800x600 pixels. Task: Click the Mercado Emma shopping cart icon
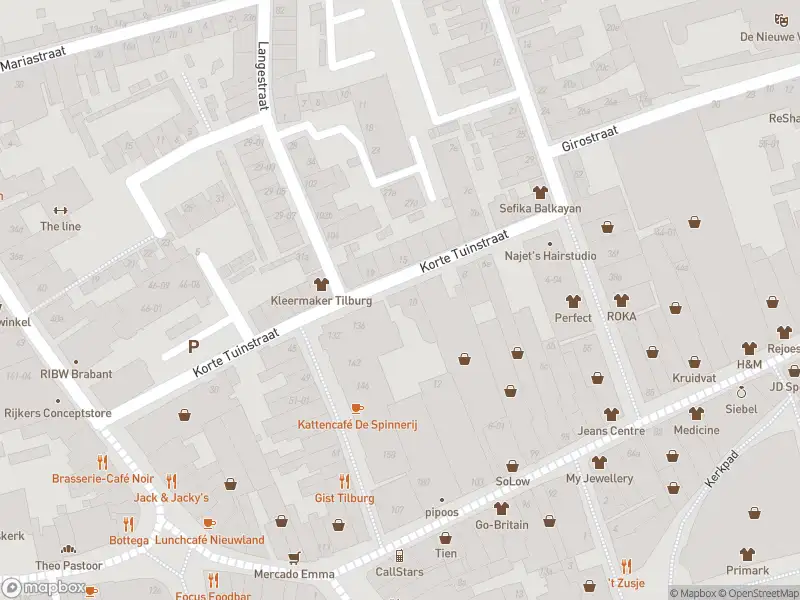click(294, 558)
